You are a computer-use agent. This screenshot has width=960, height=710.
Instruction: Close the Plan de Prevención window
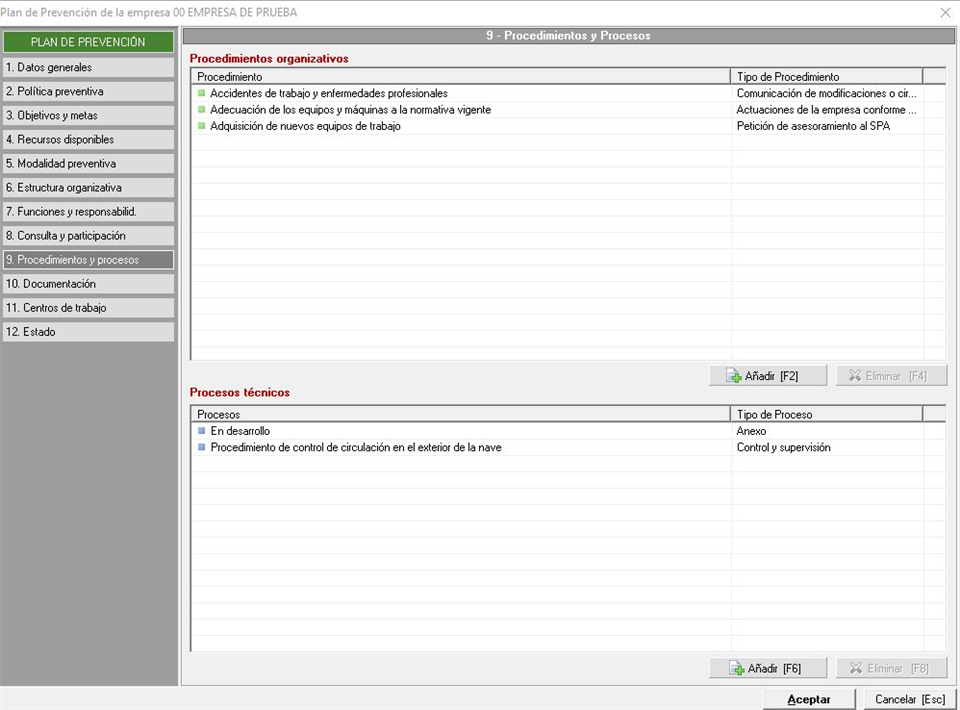945,12
